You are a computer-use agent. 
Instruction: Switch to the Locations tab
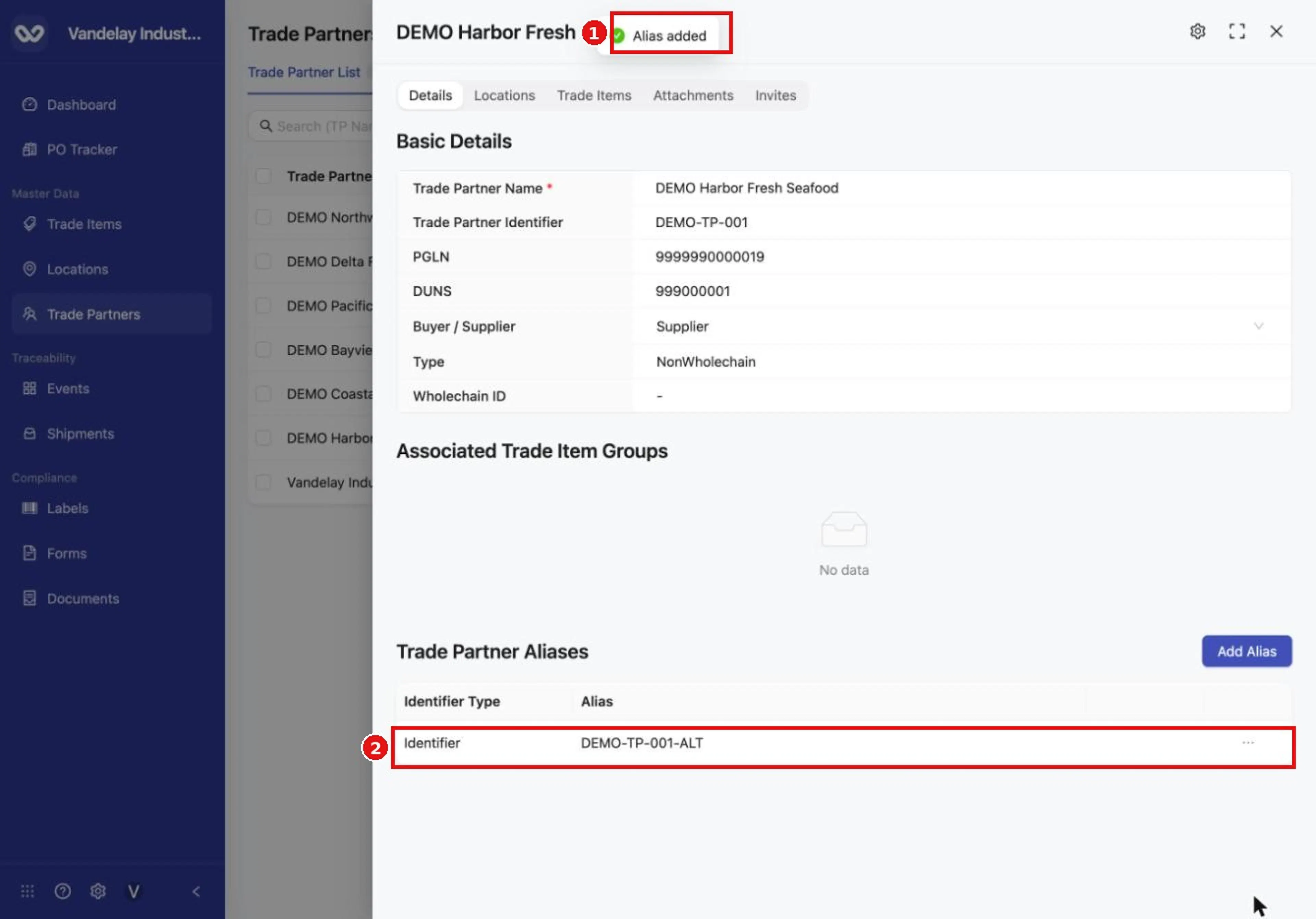click(504, 95)
